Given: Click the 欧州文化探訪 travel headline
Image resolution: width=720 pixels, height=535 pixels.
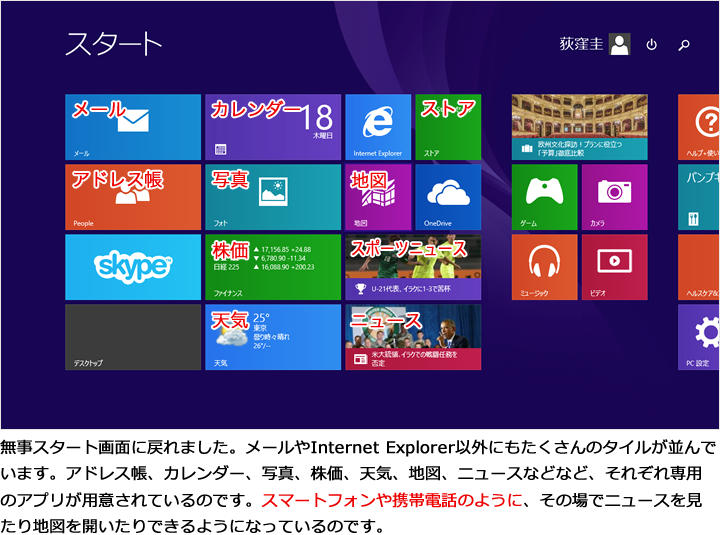Looking at the screenshot, I should [580, 148].
